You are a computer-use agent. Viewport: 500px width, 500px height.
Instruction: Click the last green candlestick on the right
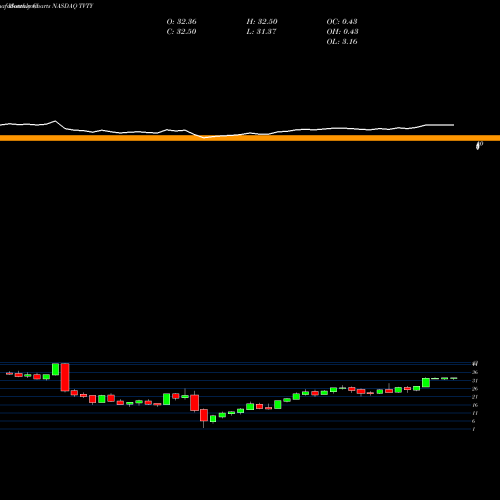click(x=454, y=378)
